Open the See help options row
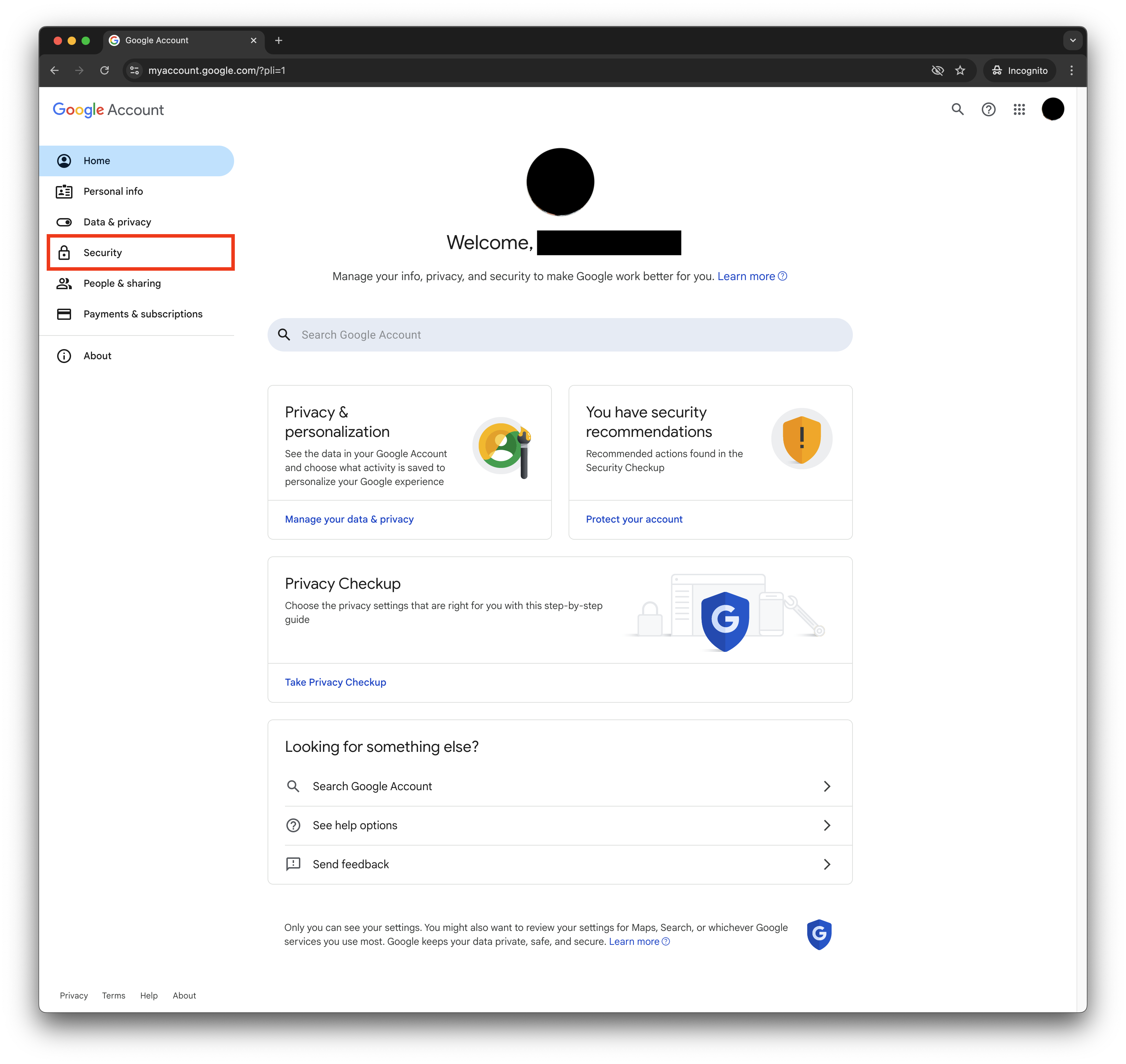Image resolution: width=1126 pixels, height=1064 pixels. click(559, 825)
